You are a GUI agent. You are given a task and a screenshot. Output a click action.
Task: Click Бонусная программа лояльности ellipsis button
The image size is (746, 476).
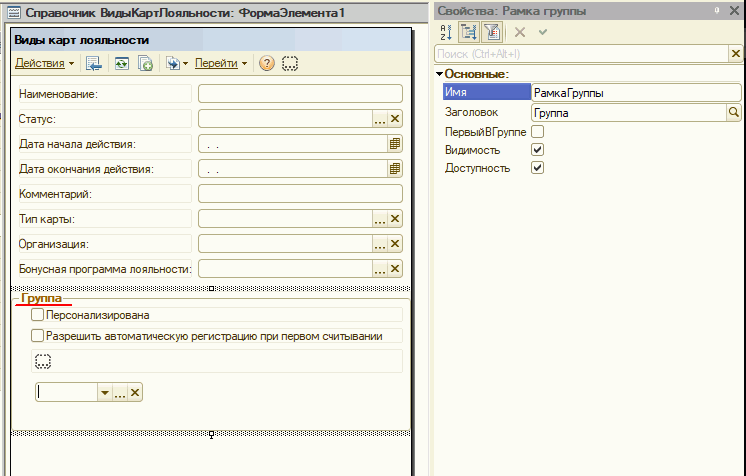(x=379, y=269)
